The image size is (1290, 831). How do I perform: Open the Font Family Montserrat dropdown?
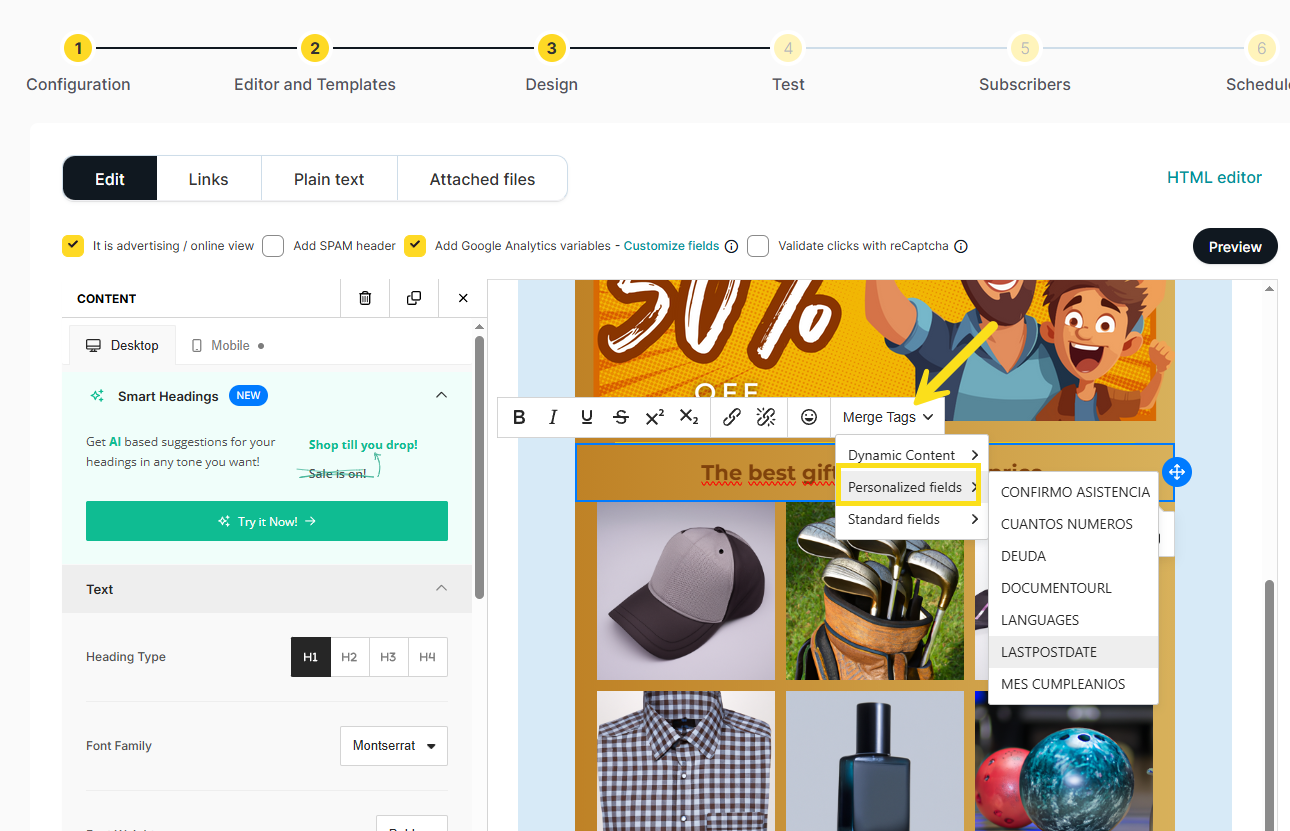394,746
